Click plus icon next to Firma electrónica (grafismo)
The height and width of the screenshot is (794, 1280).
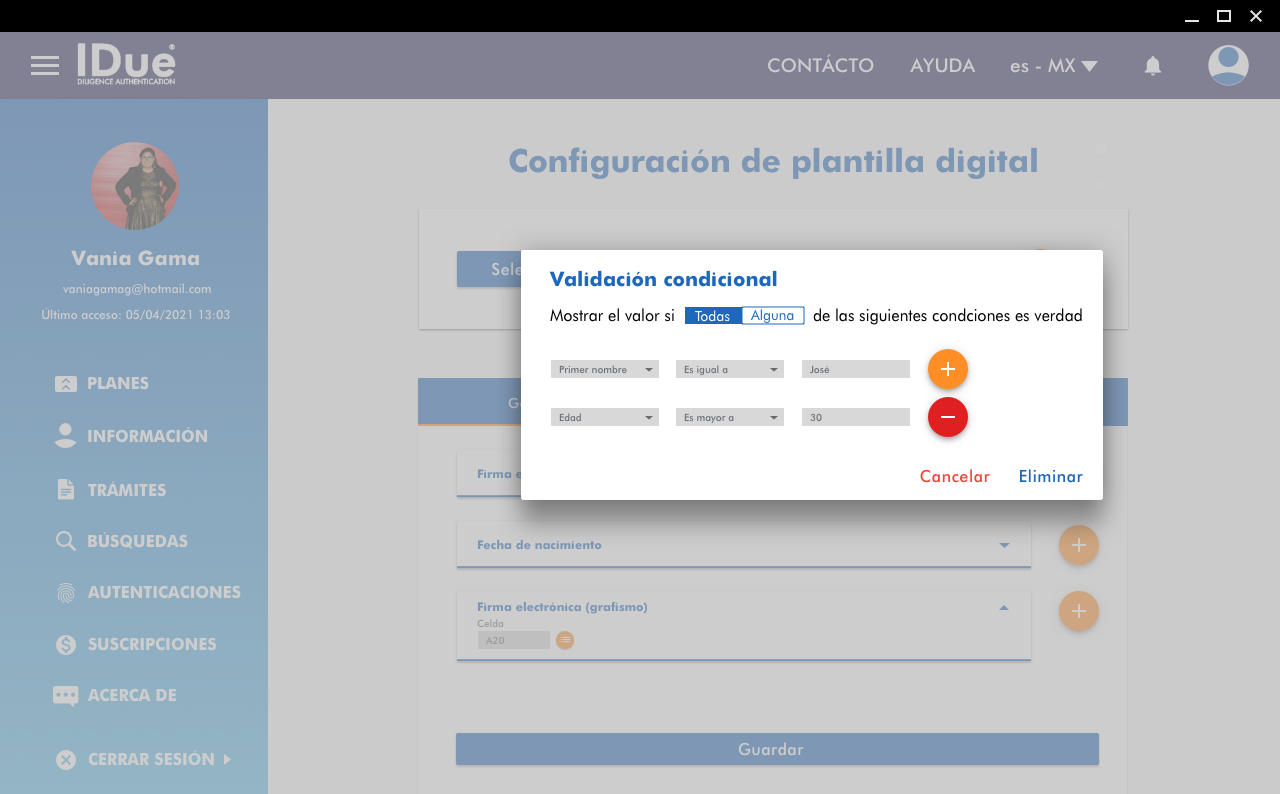pyautogui.click(x=1078, y=611)
